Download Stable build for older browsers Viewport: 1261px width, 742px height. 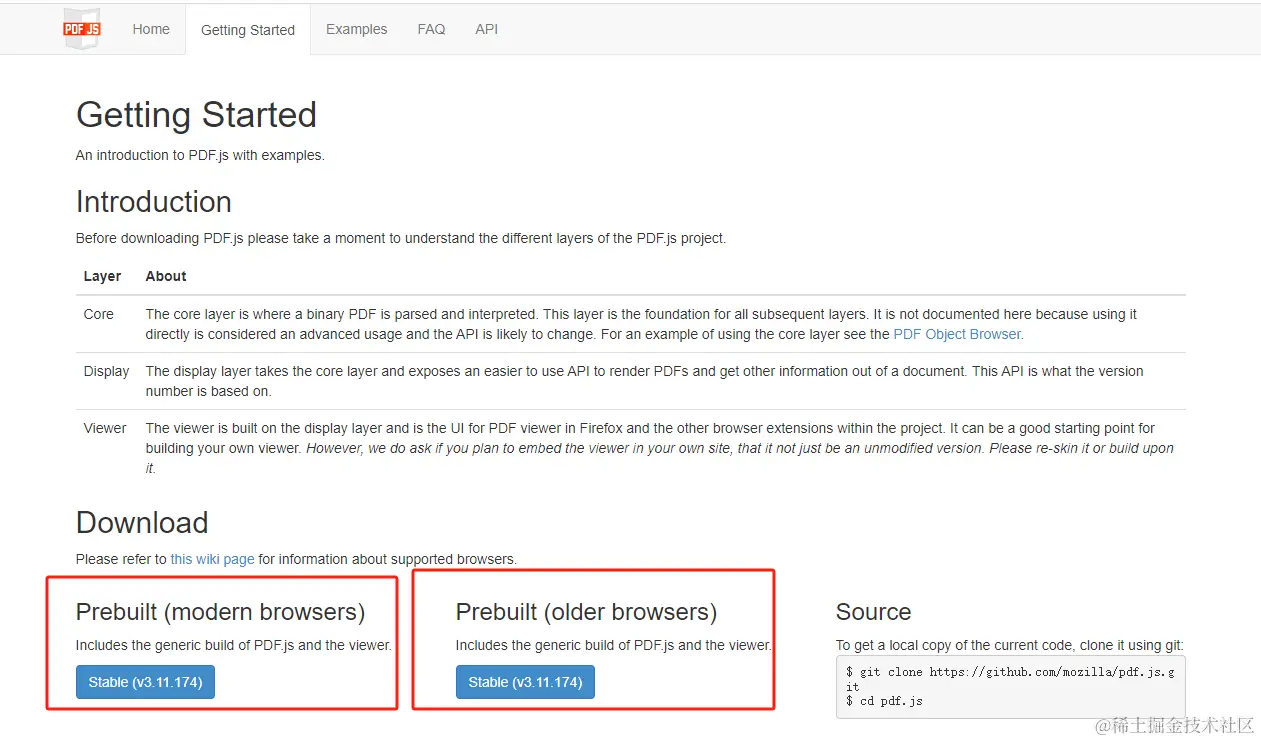pos(525,682)
